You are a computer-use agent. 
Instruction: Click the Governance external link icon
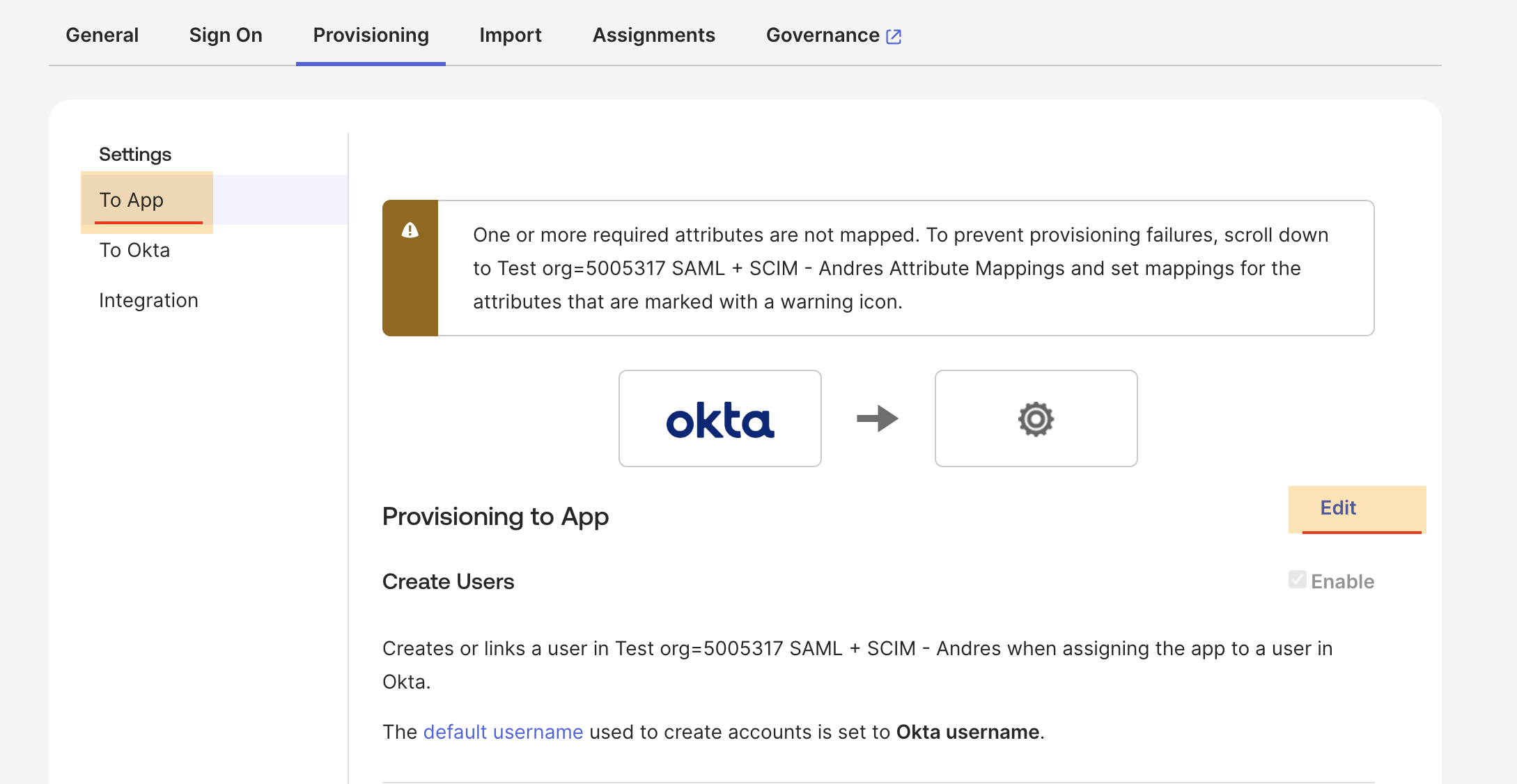point(894,36)
